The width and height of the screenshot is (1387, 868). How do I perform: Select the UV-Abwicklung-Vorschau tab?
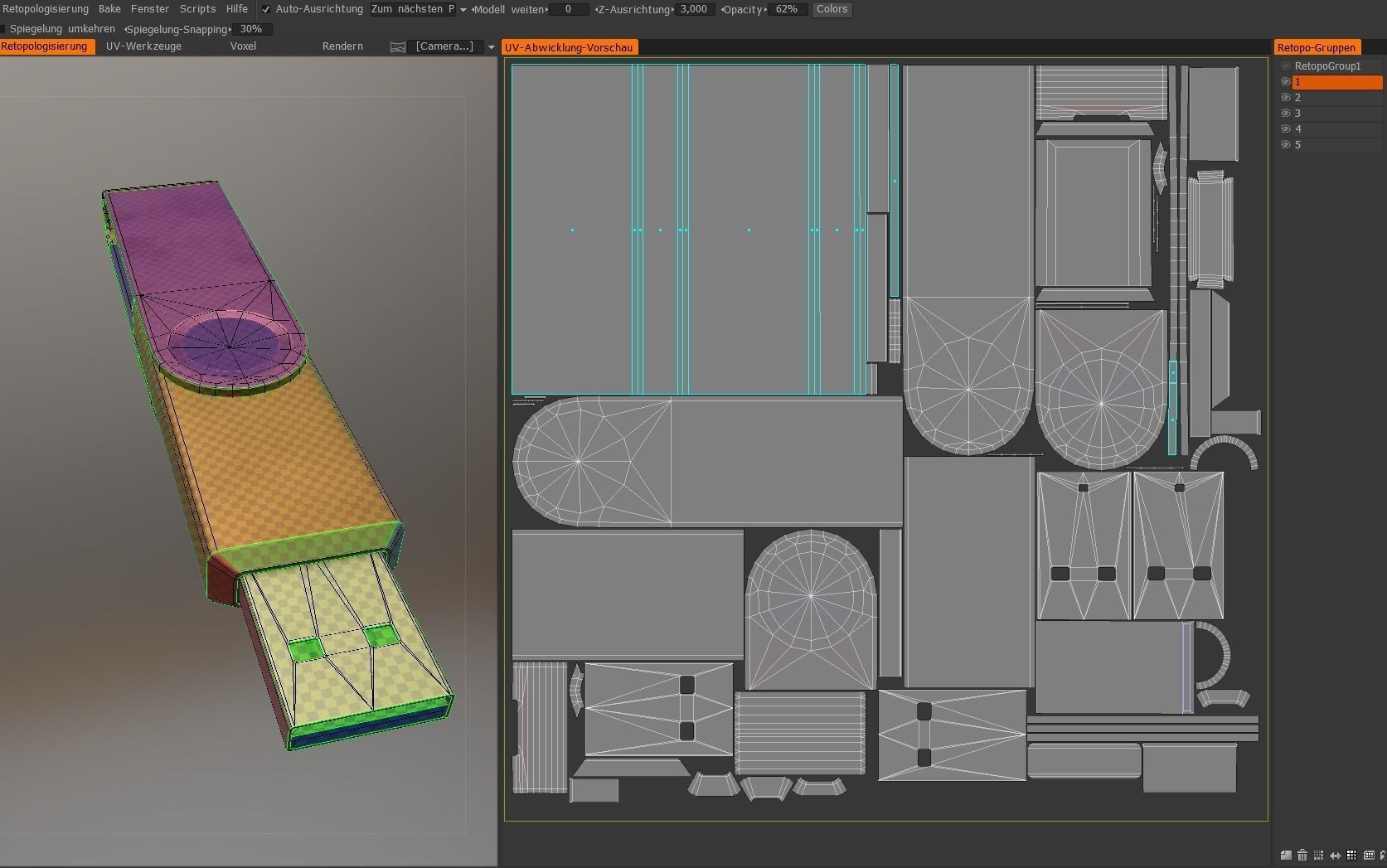click(x=570, y=47)
